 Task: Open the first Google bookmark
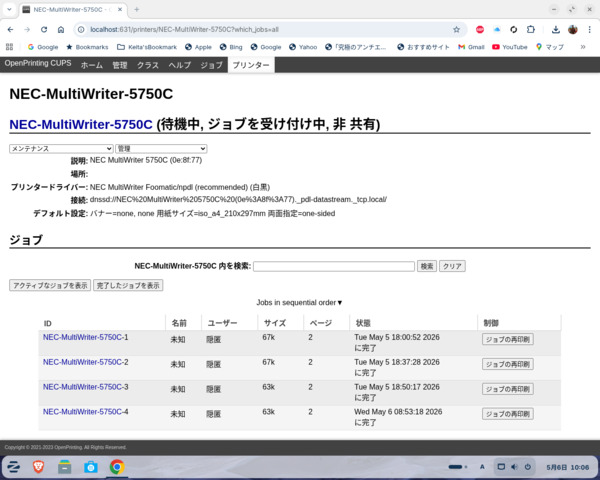coord(43,47)
